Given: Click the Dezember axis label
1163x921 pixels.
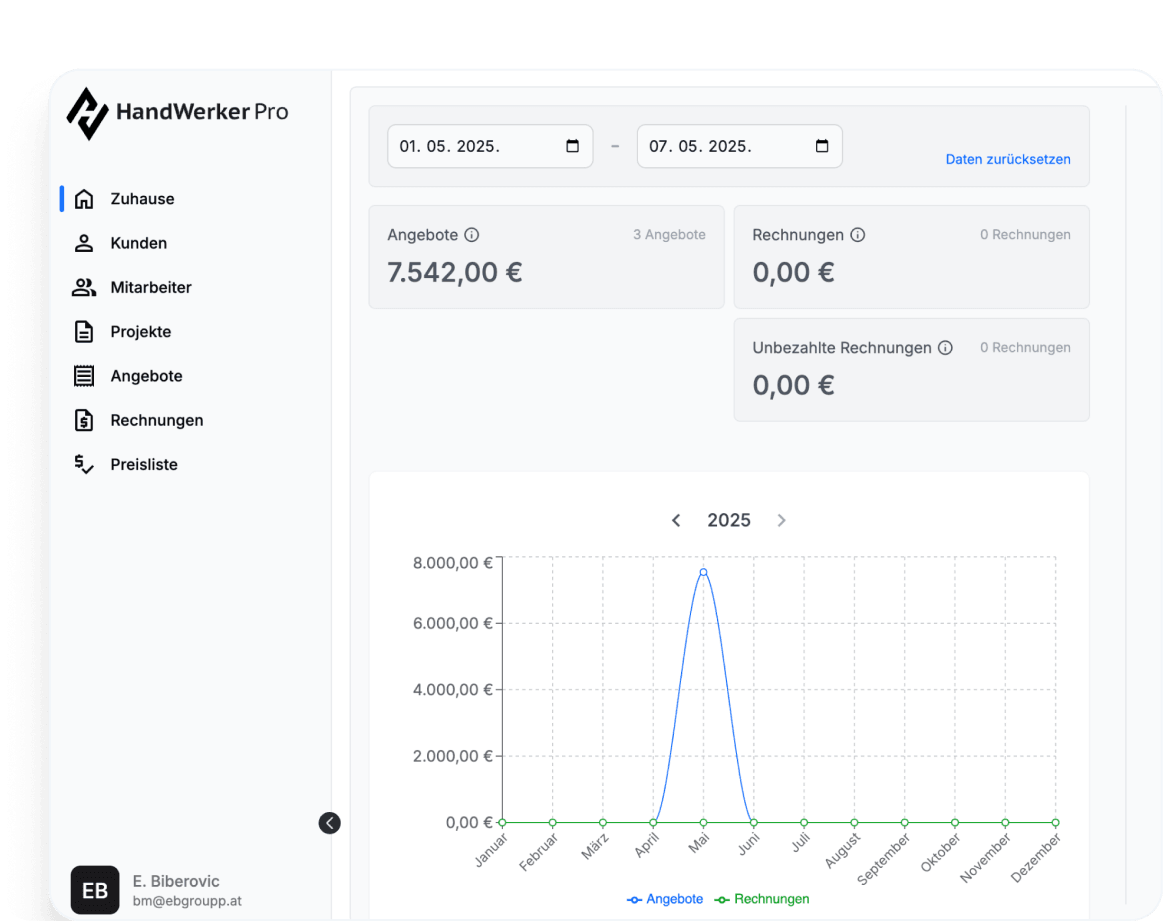Looking at the screenshot, I should tap(1036, 858).
